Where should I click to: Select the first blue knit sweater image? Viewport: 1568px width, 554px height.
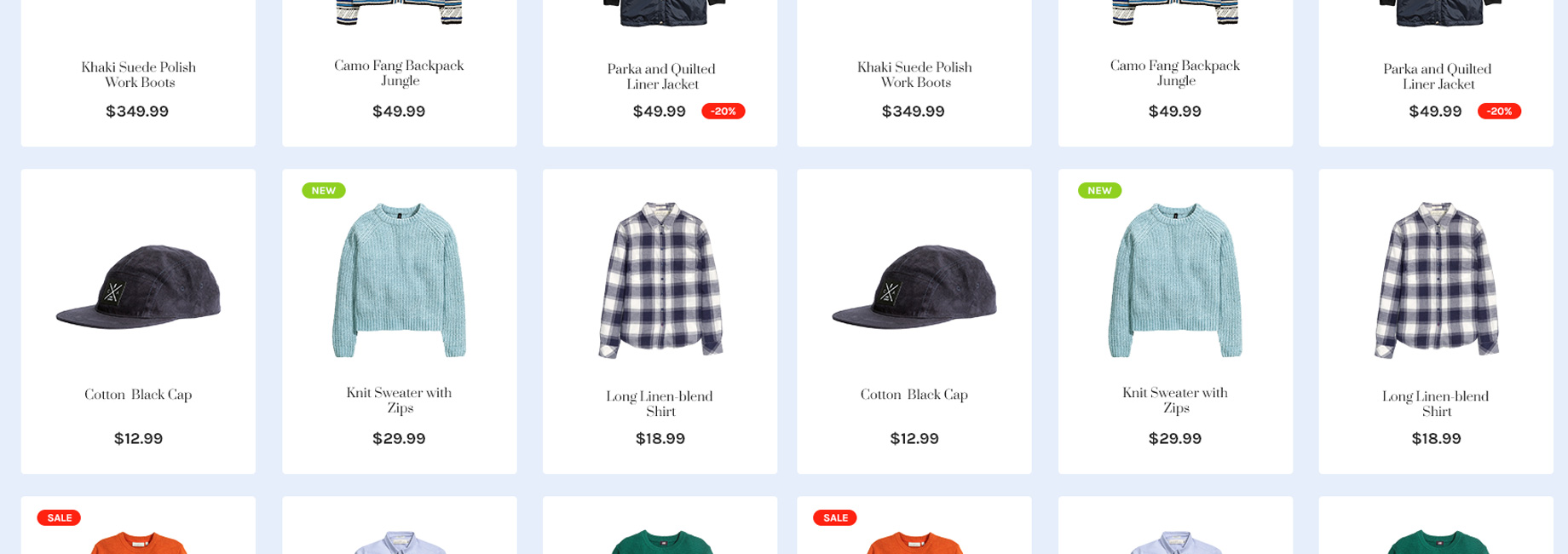pos(399,280)
